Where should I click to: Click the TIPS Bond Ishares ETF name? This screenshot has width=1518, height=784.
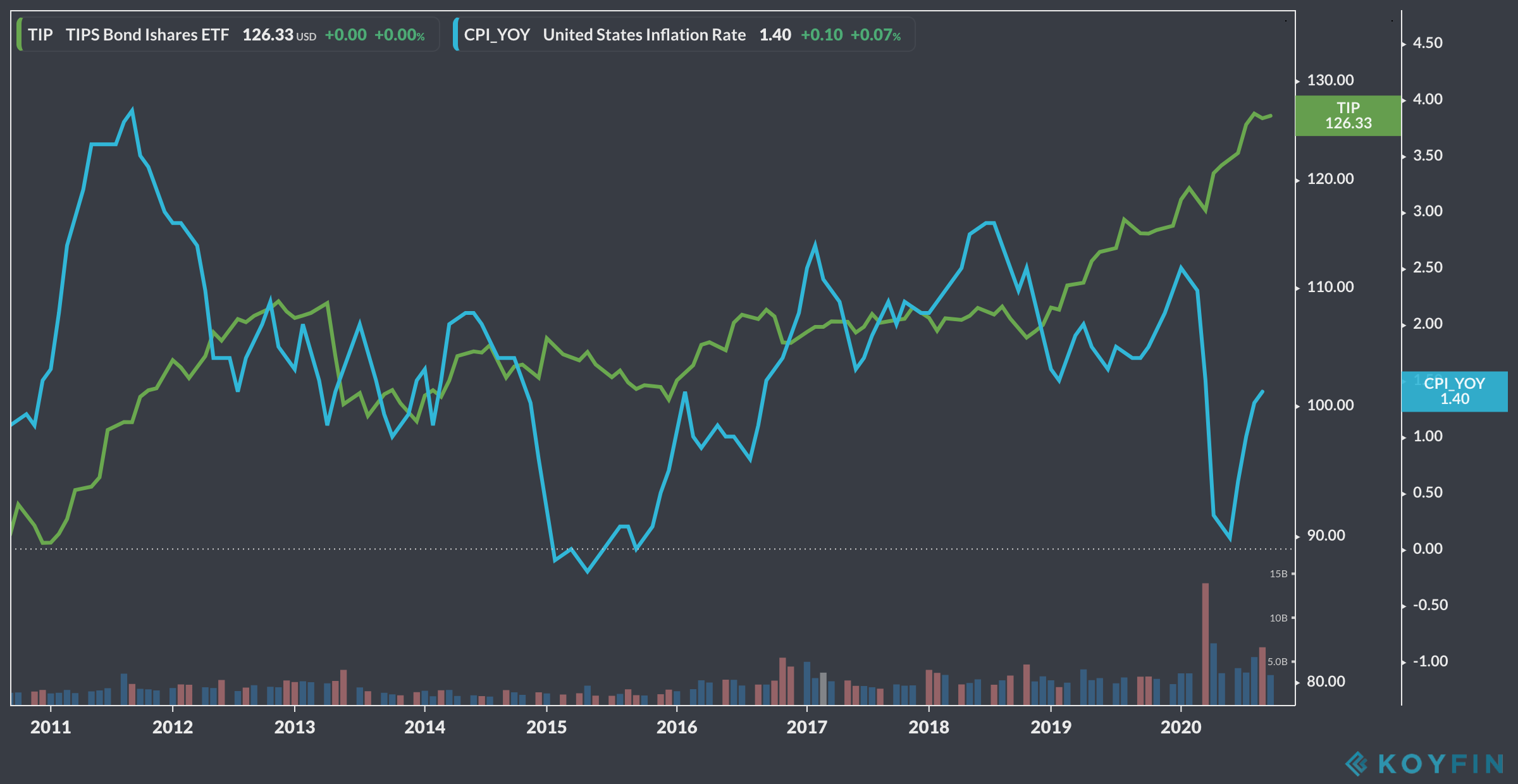tap(147, 35)
